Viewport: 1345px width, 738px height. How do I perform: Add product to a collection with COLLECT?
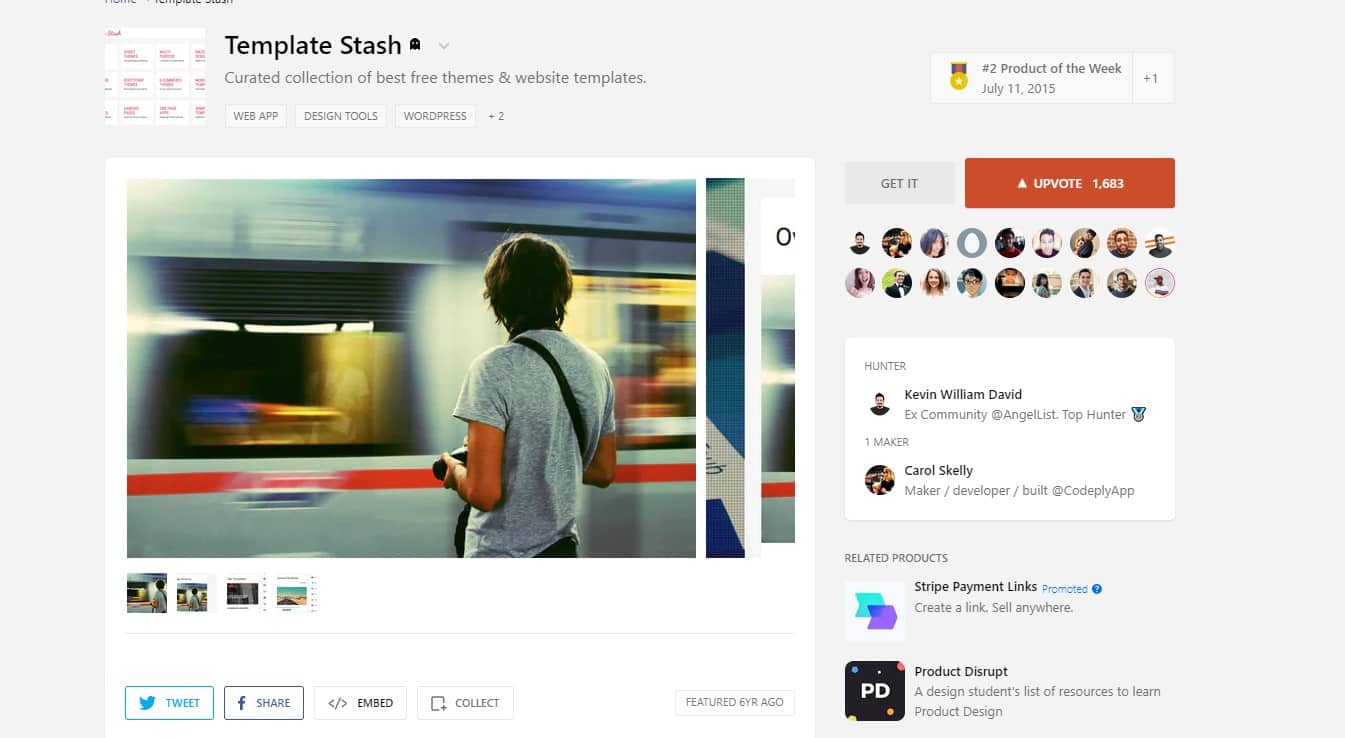(465, 703)
